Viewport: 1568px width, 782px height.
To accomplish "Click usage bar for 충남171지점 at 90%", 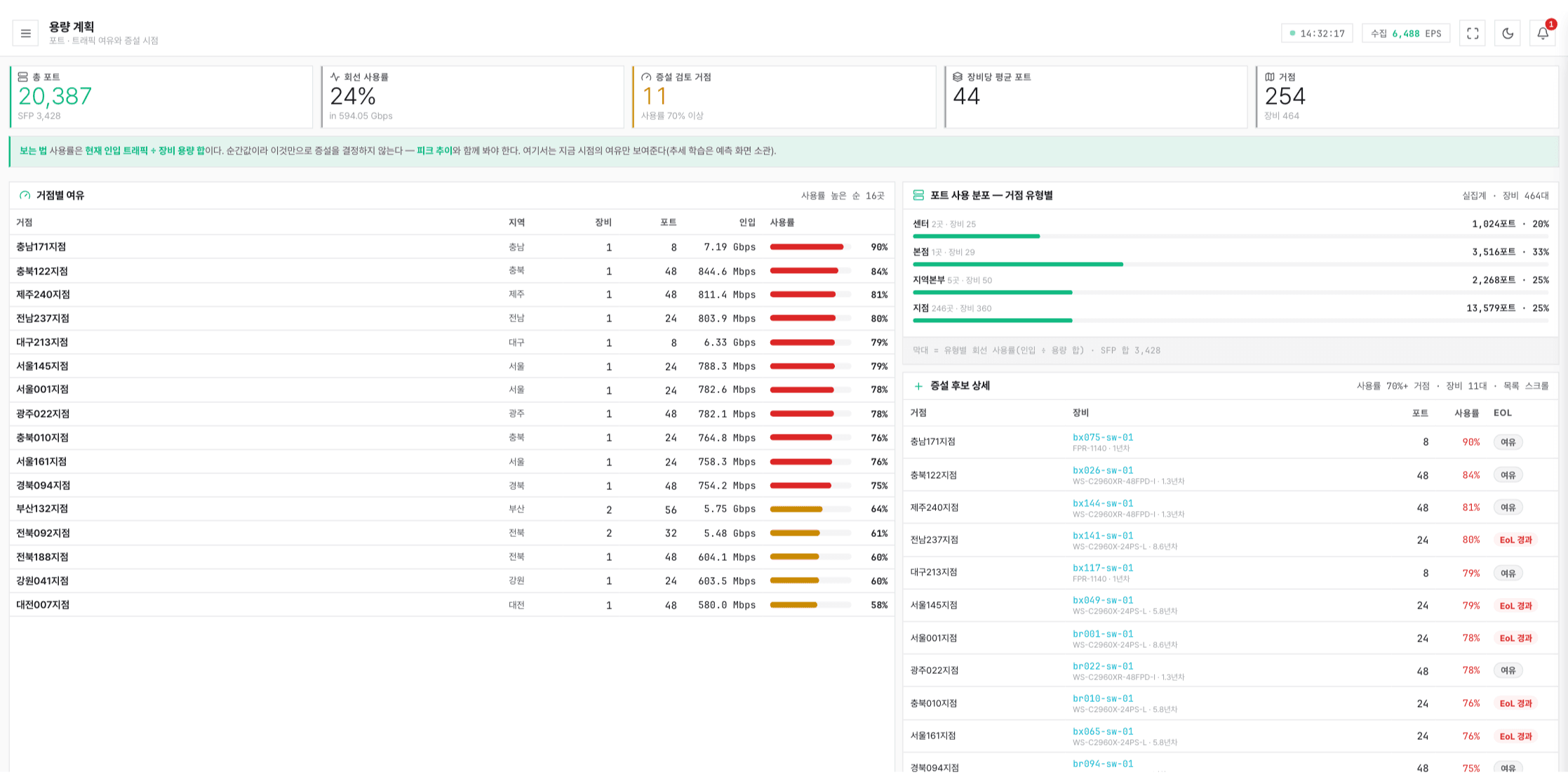I will click(x=810, y=247).
